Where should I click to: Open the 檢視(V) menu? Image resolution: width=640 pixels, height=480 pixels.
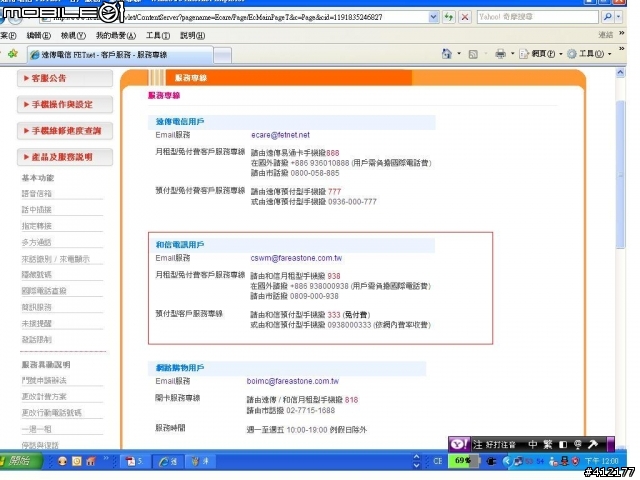[73, 36]
